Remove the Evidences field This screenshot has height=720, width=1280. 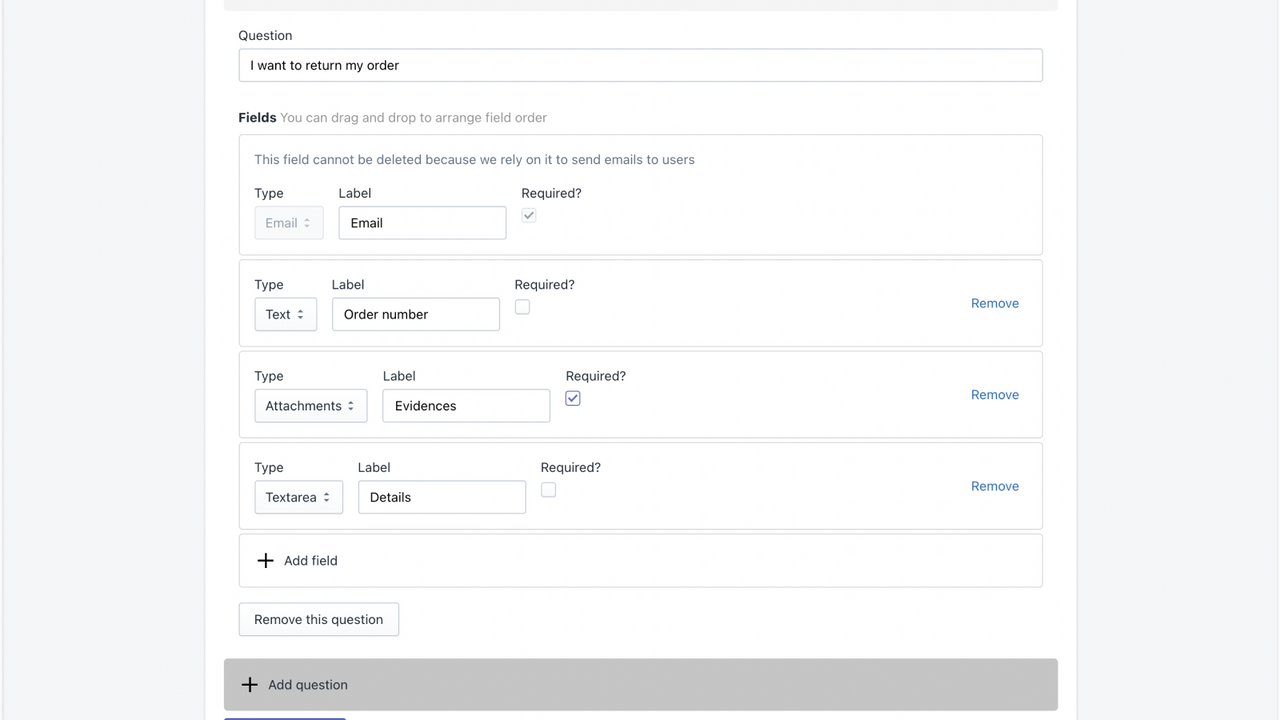tap(995, 395)
